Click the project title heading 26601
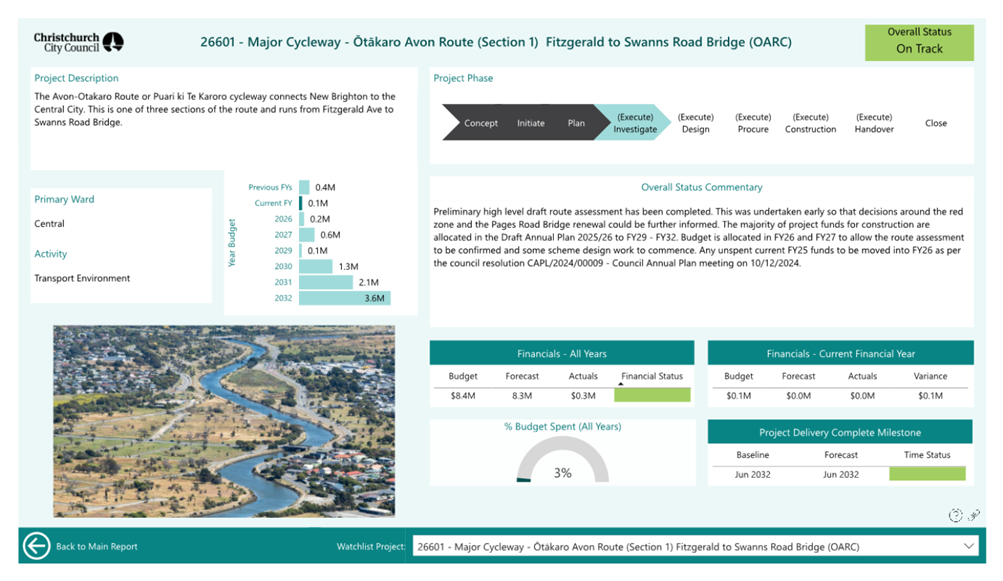1003x581 pixels. (496, 42)
